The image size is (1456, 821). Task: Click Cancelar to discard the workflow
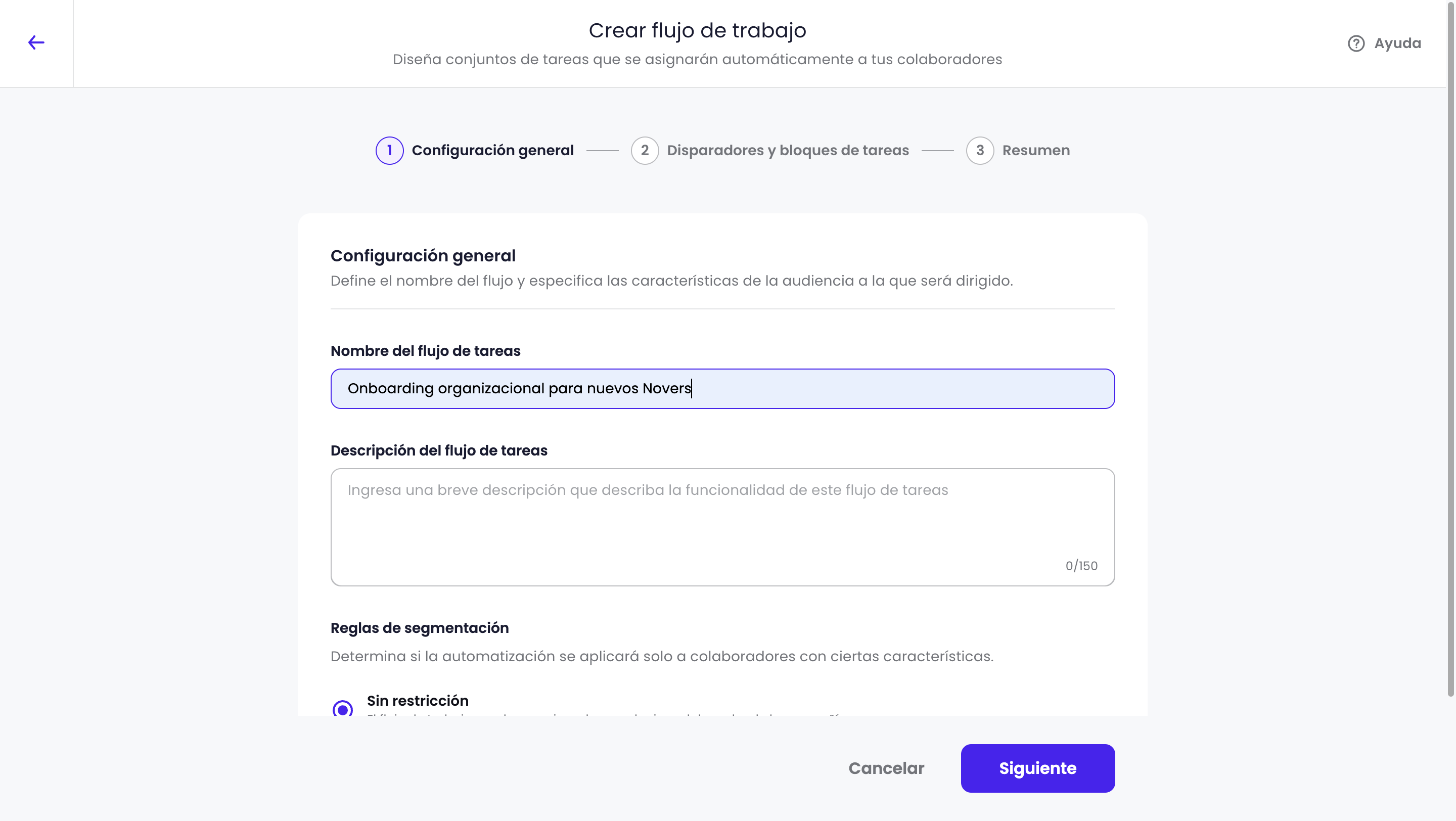pyautogui.click(x=886, y=768)
